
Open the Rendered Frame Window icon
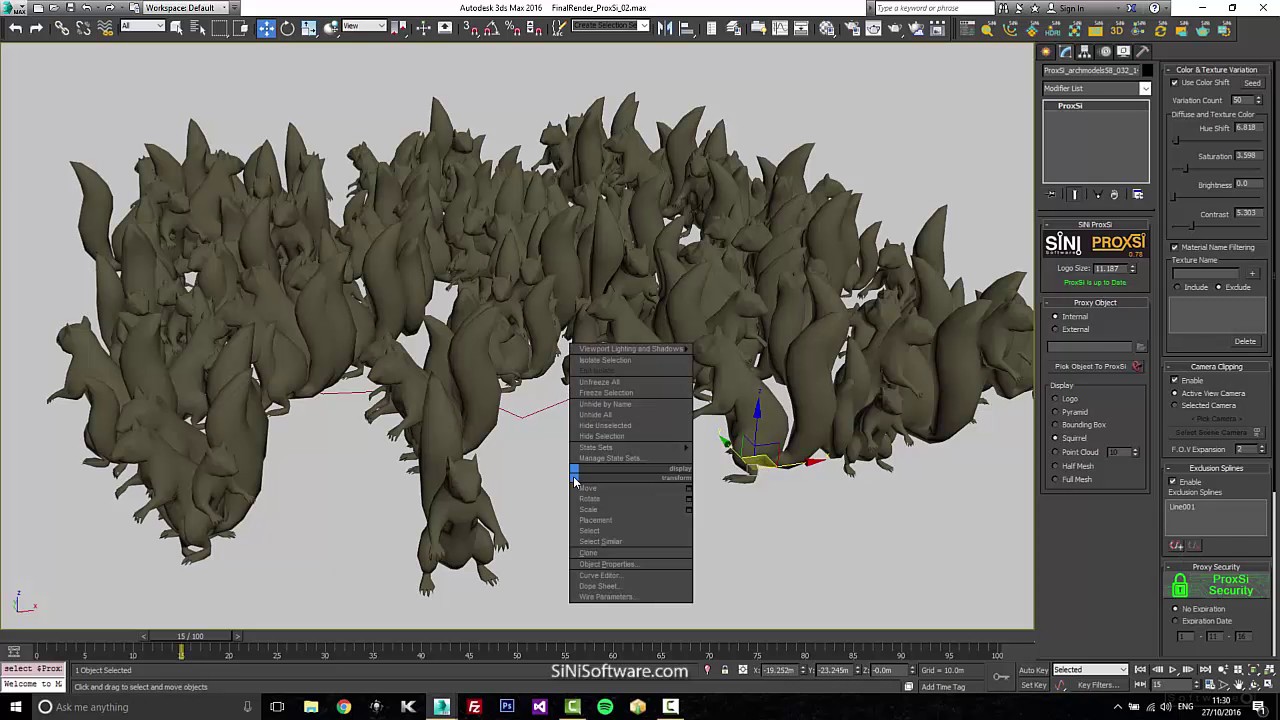click(x=873, y=28)
